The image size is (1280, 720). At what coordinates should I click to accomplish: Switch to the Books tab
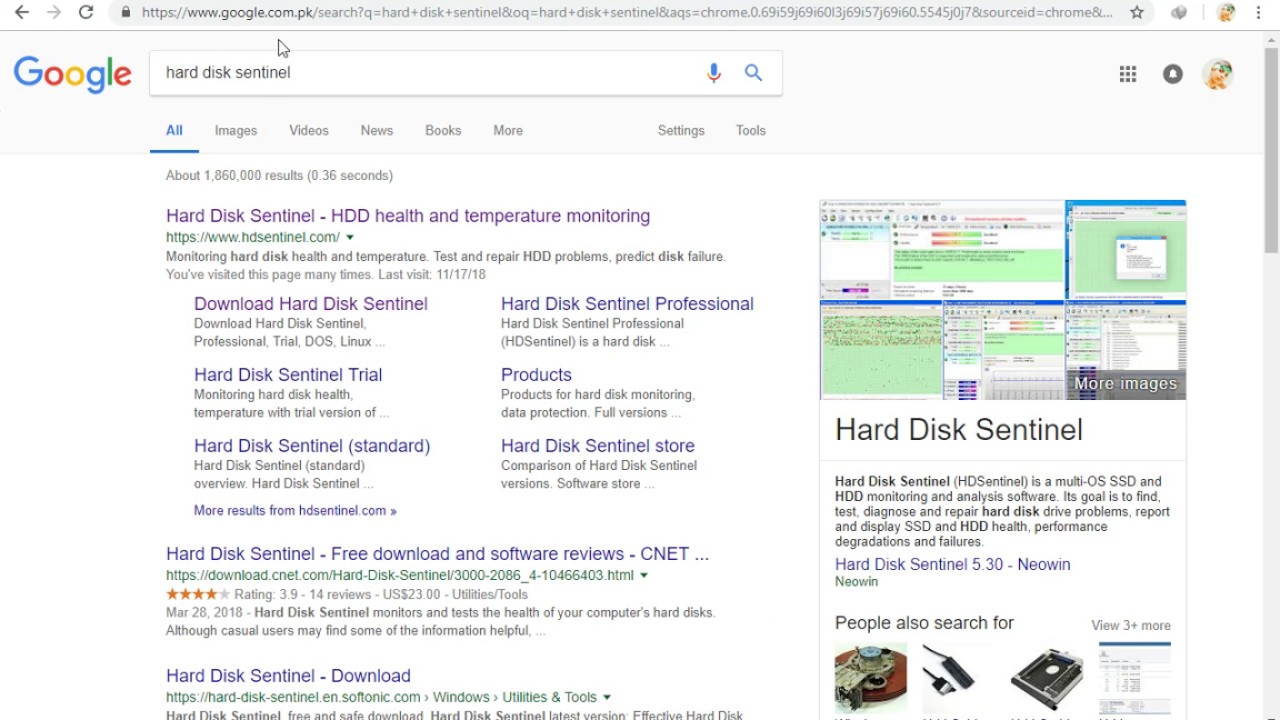tap(443, 130)
